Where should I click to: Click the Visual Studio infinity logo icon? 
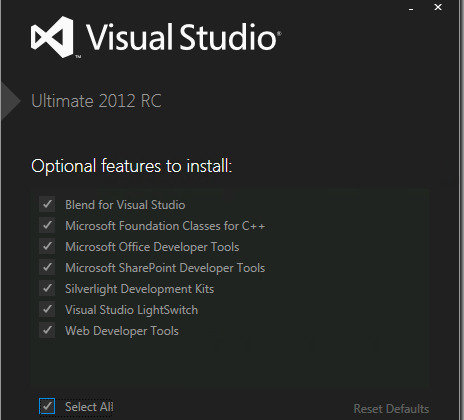tap(52, 37)
